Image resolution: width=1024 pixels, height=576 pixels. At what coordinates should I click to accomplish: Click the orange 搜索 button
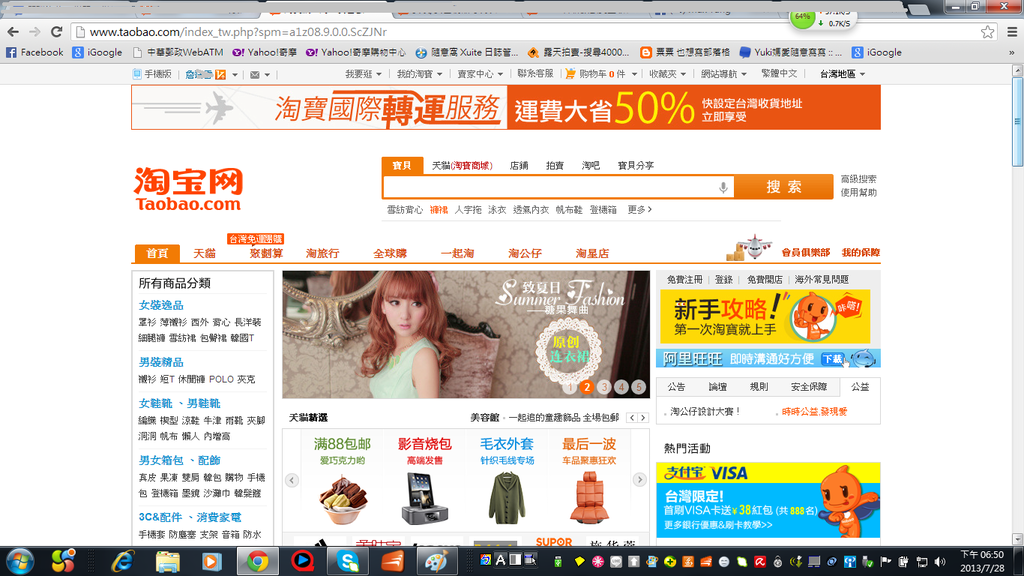click(784, 187)
